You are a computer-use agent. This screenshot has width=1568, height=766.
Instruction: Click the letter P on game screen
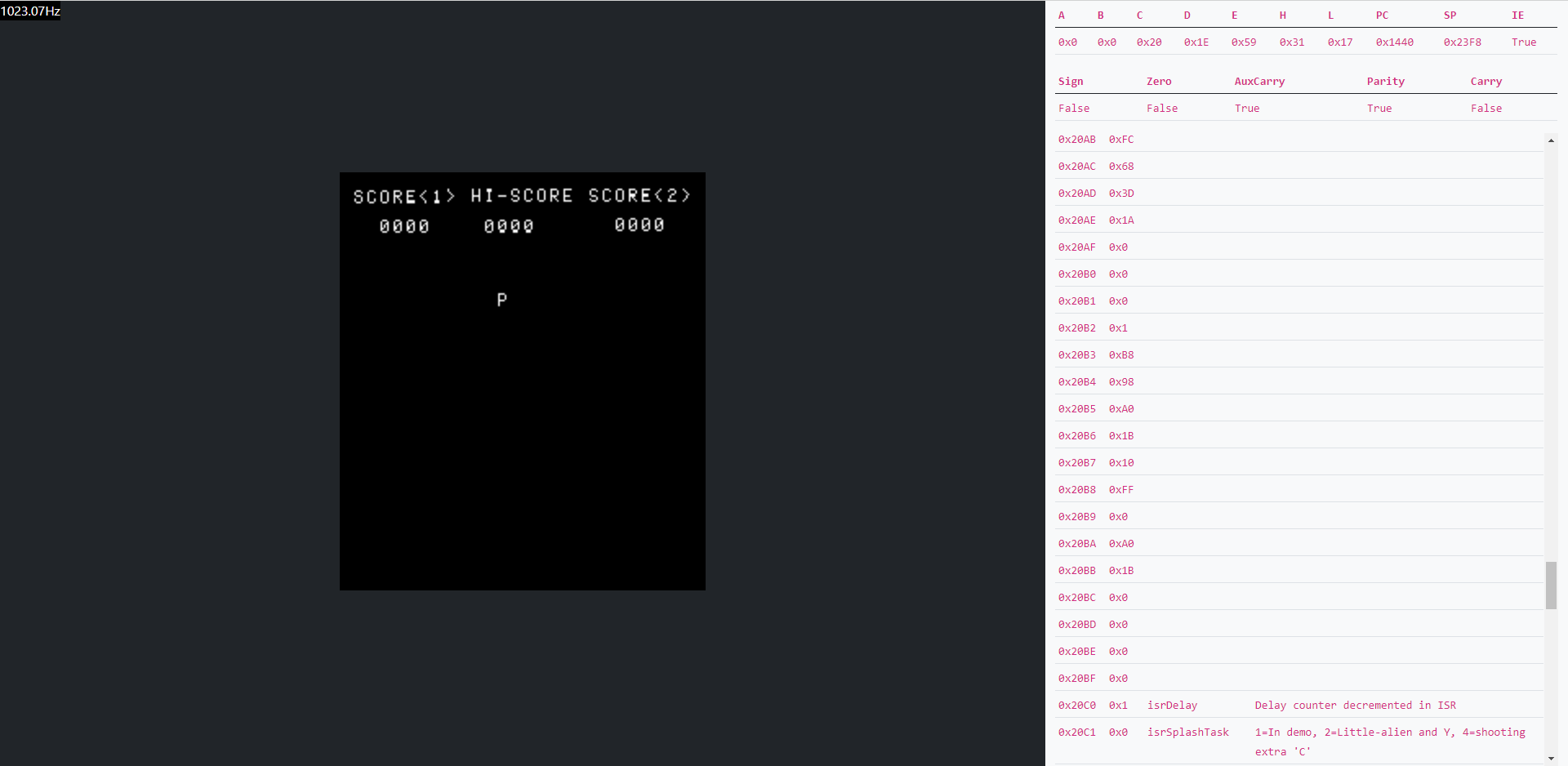502,300
